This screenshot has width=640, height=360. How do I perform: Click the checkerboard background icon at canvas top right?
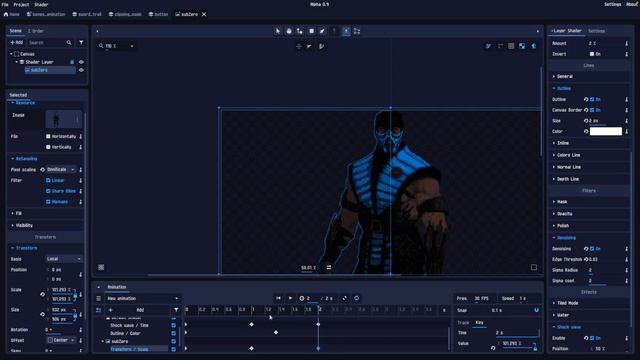pos(522,46)
